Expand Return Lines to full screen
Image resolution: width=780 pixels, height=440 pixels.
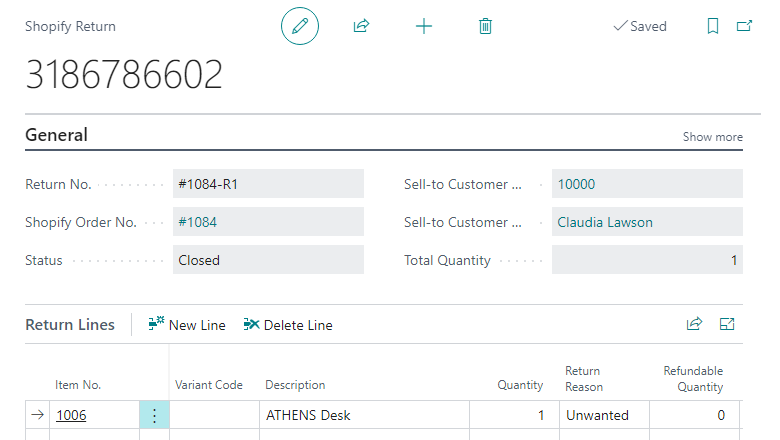point(727,324)
